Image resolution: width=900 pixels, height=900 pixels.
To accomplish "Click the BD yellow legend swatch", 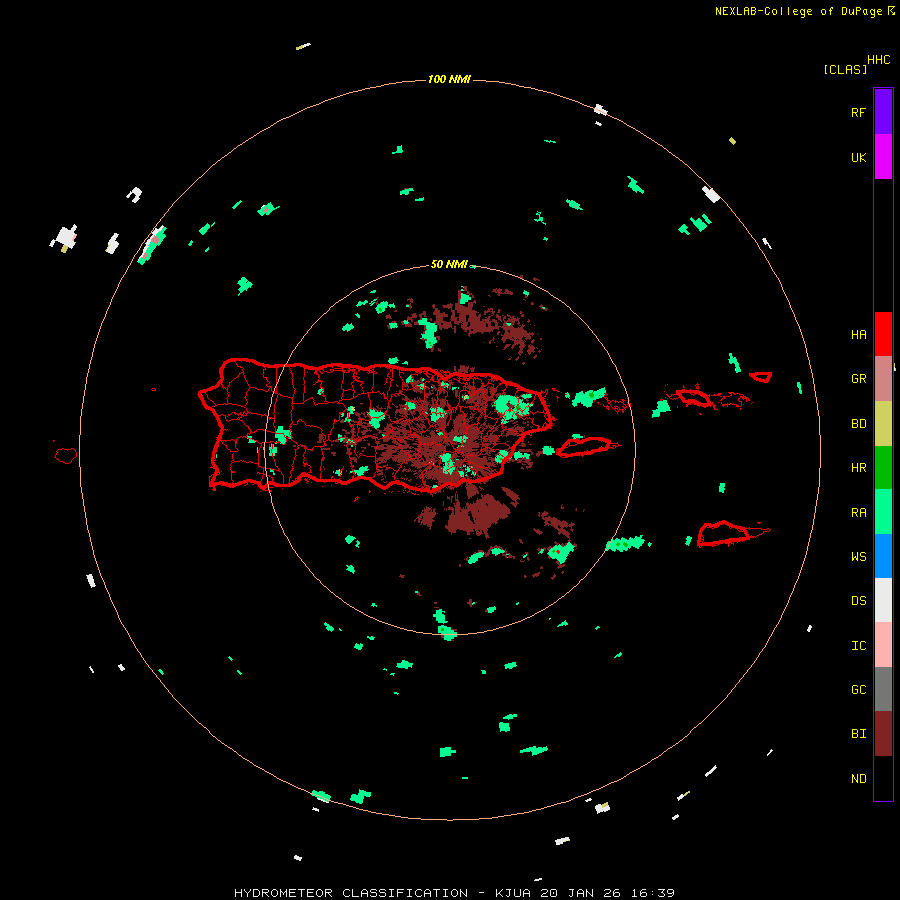I will [x=883, y=424].
